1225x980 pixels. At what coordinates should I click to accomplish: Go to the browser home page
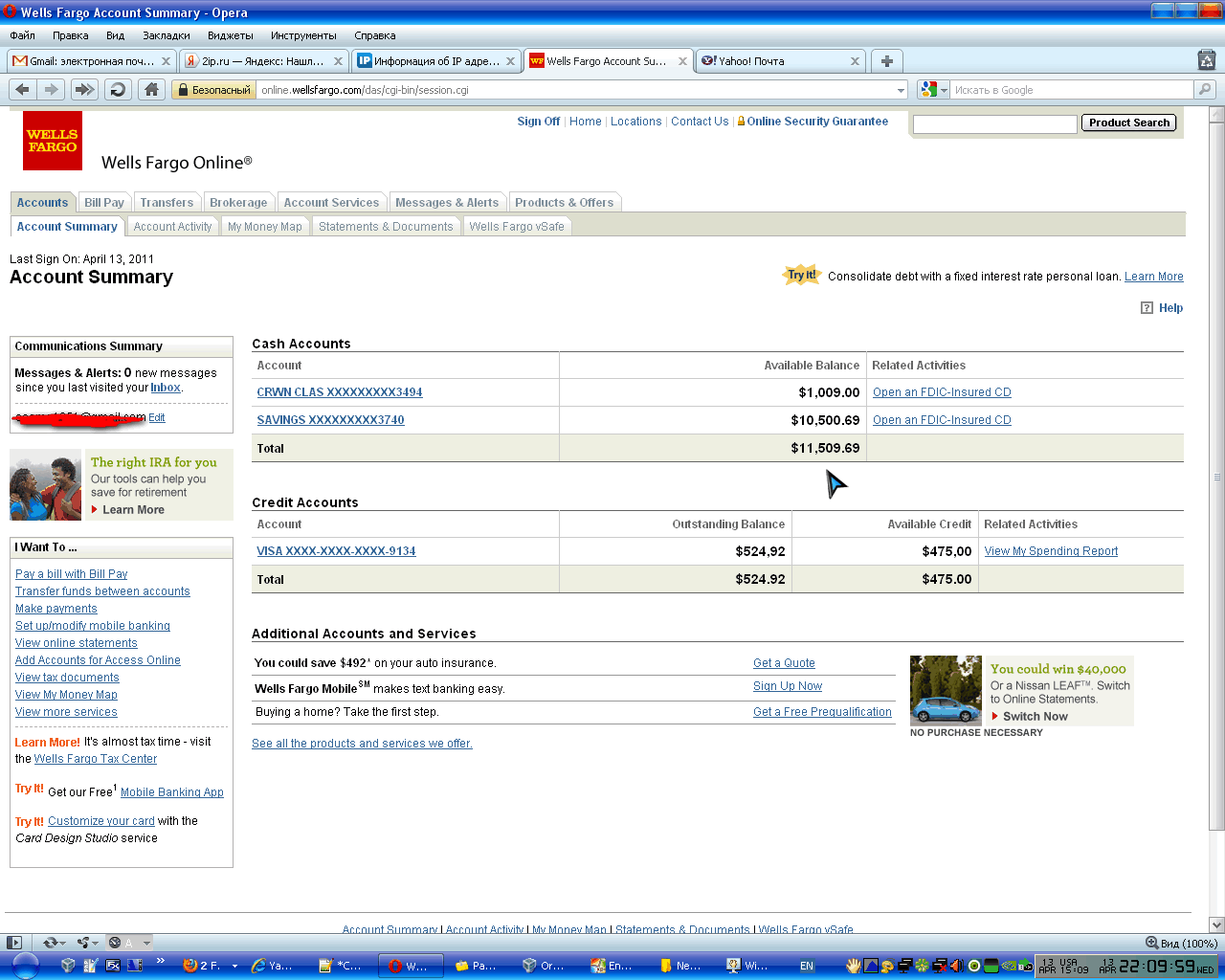click(x=151, y=89)
